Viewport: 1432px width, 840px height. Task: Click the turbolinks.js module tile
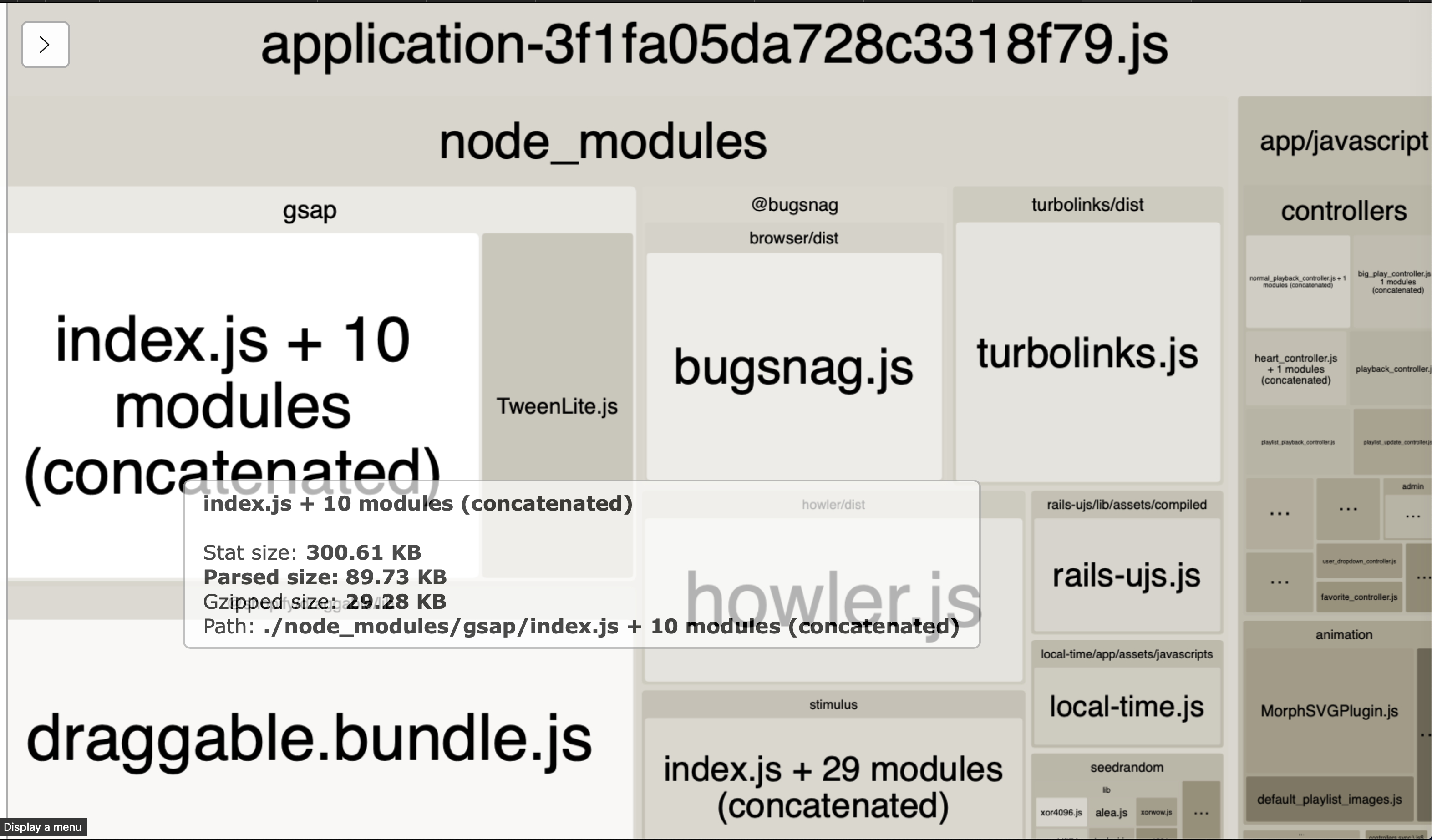[x=1087, y=353]
